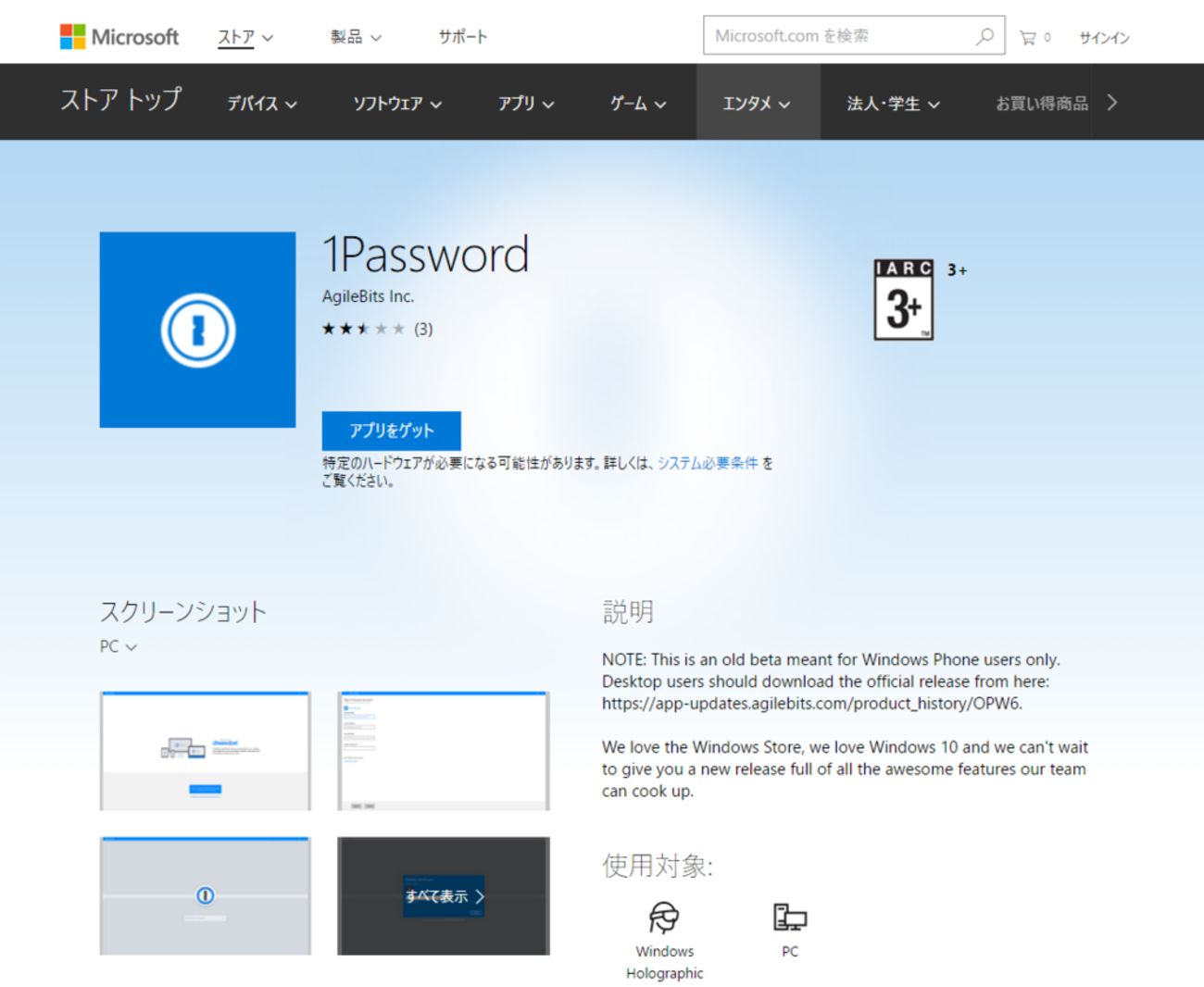
Task: Go to サポート page
Action: (x=463, y=37)
